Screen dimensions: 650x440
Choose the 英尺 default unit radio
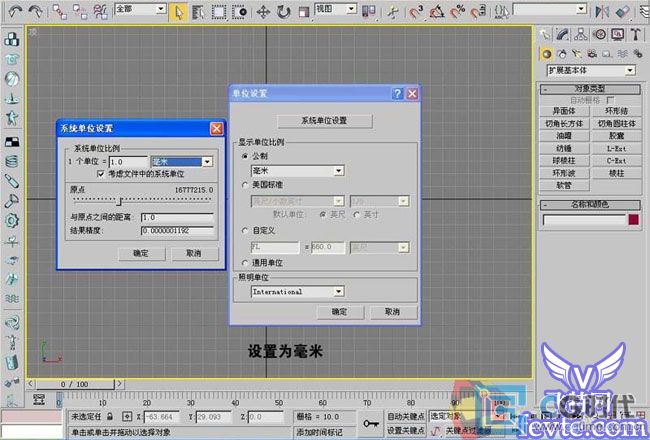(x=323, y=215)
